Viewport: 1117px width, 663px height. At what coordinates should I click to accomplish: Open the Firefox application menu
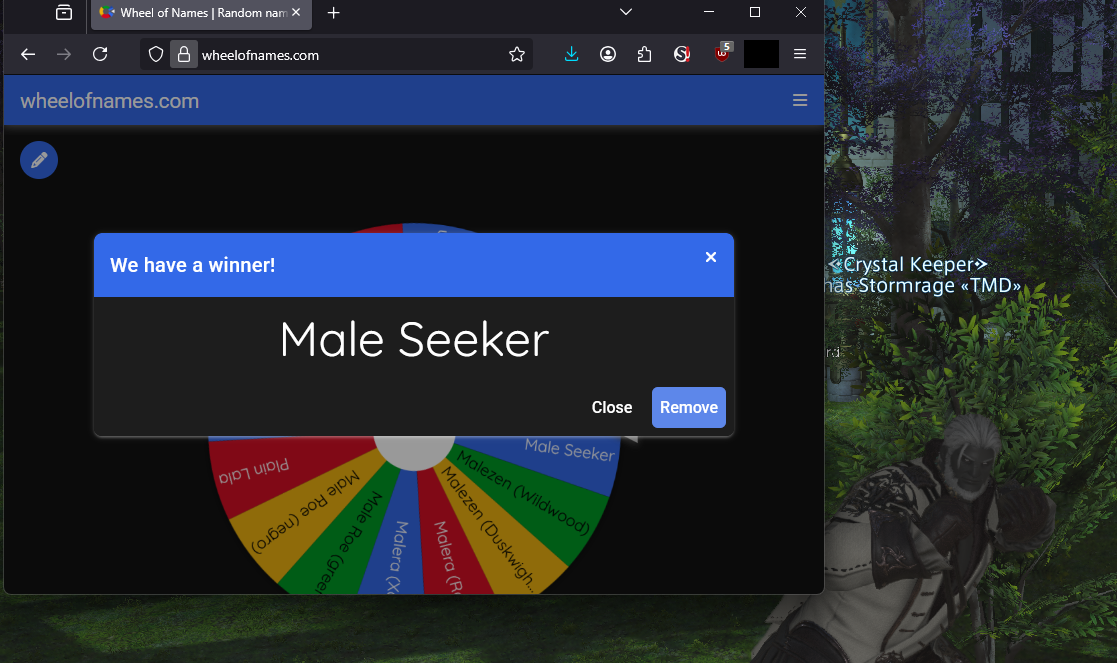[800, 54]
